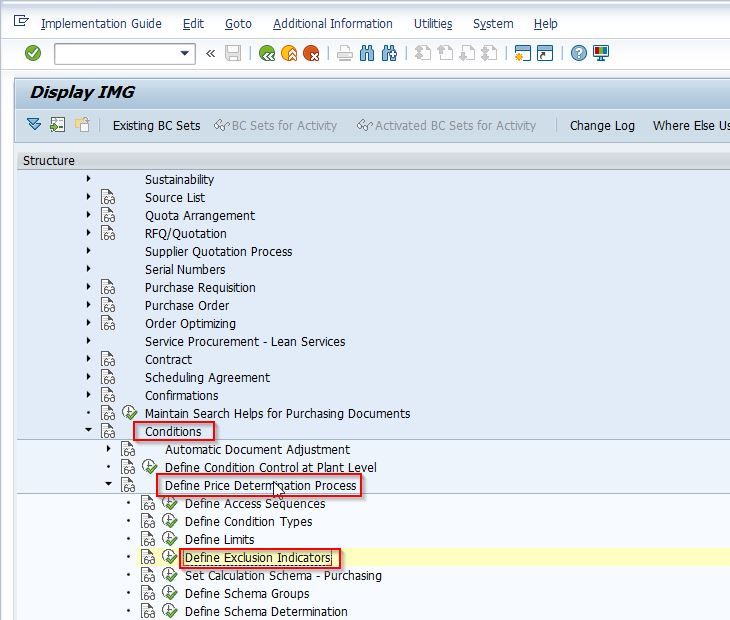Select Define Condition Control at Plant Level

(x=270, y=467)
